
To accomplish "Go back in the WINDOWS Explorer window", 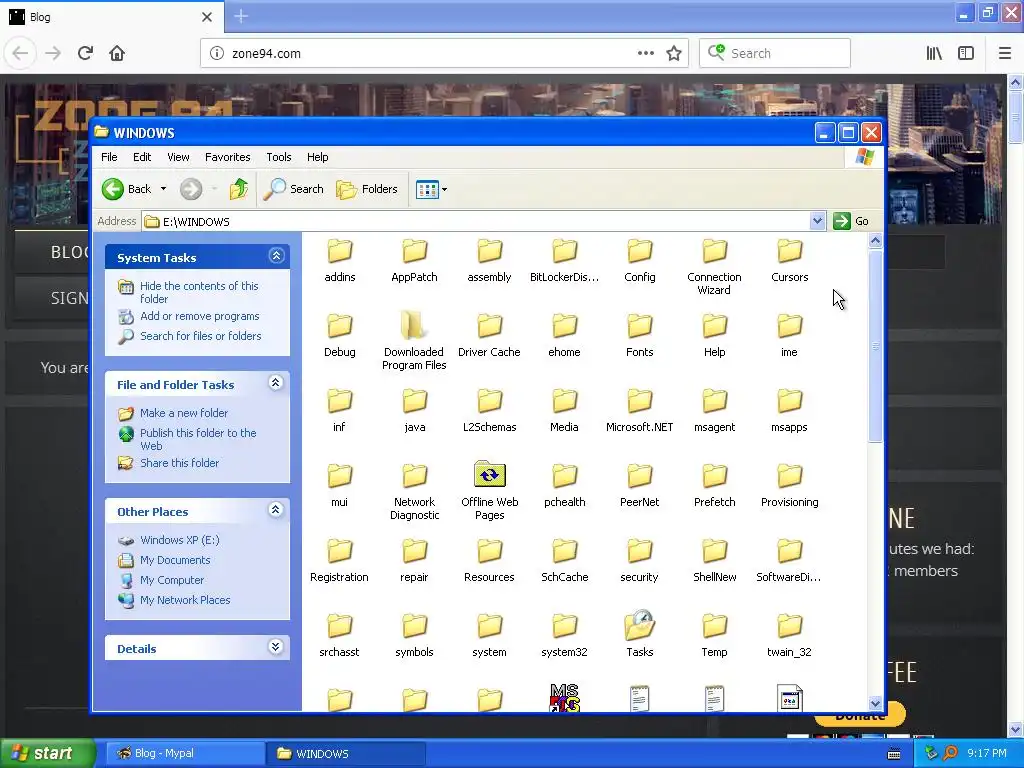I will coord(127,189).
